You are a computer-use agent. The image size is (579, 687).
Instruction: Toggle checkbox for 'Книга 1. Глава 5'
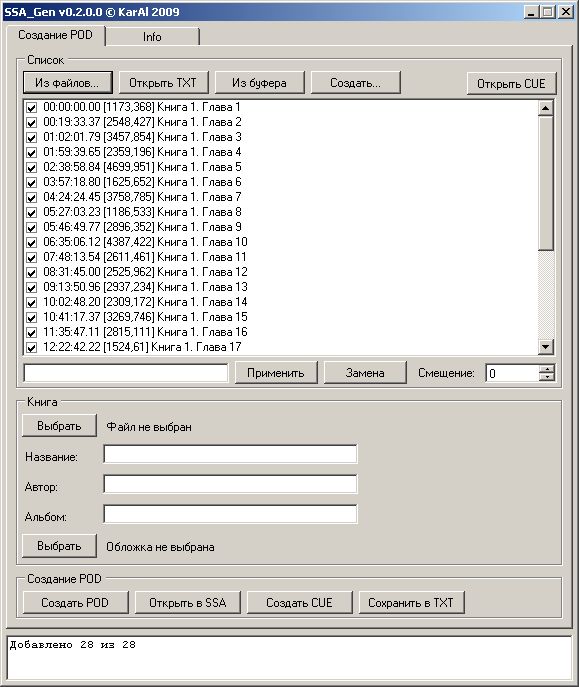[32, 167]
